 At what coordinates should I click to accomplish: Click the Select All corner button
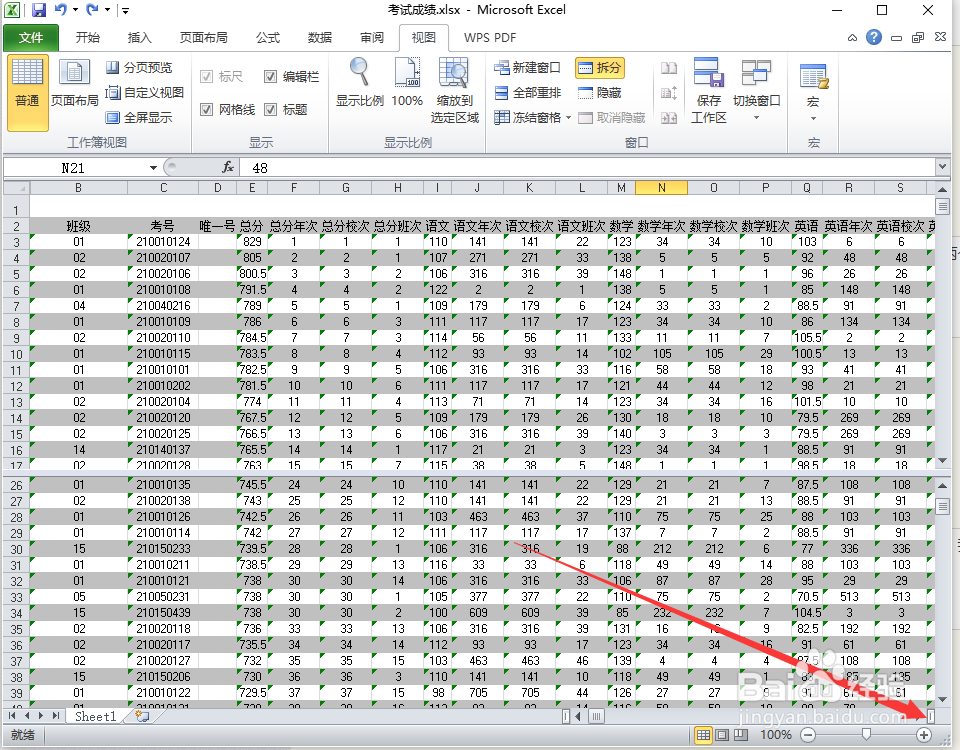tap(17, 188)
